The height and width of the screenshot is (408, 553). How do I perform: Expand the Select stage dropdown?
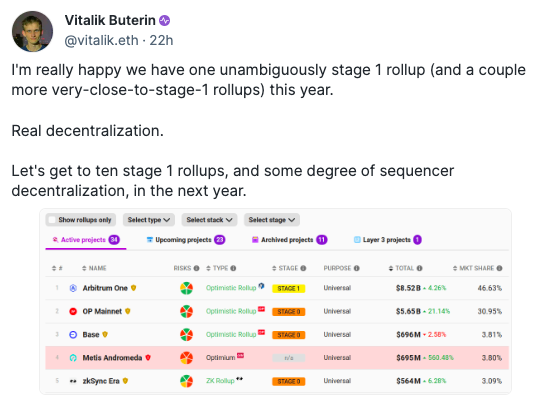(272, 220)
